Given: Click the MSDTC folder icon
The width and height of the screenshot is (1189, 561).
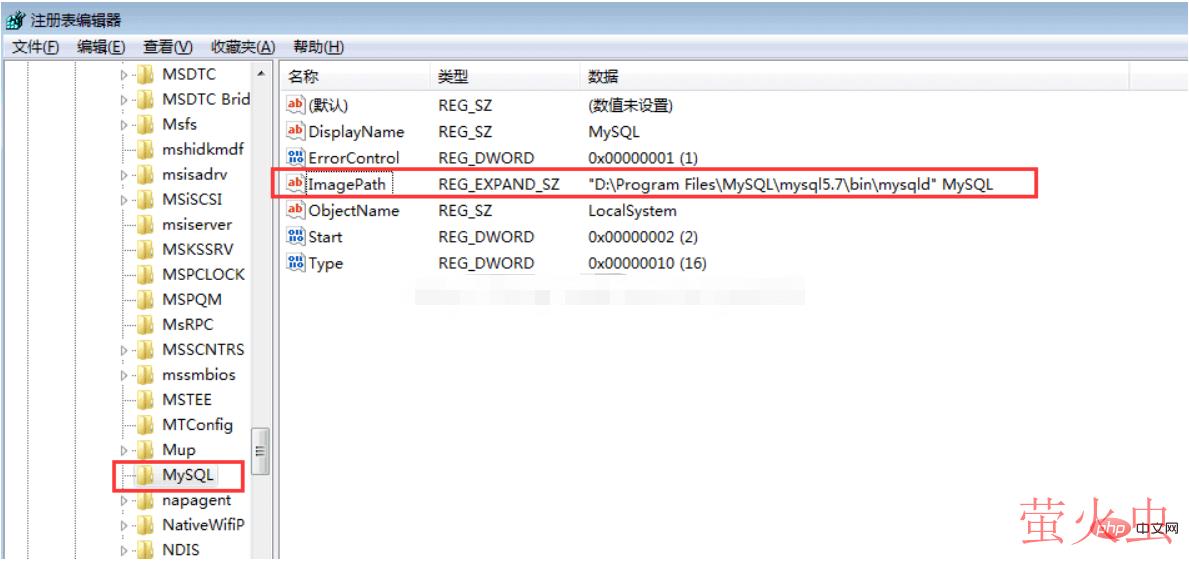Looking at the screenshot, I should (x=145, y=74).
